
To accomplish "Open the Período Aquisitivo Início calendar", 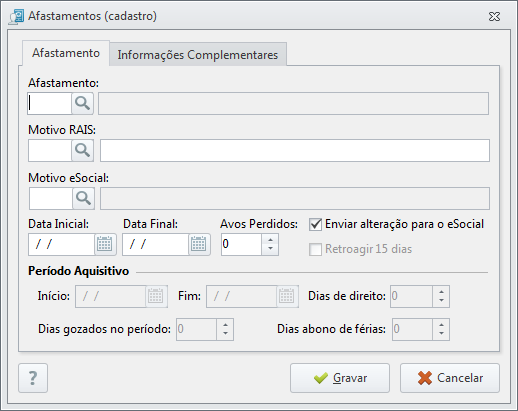I will (x=156, y=296).
